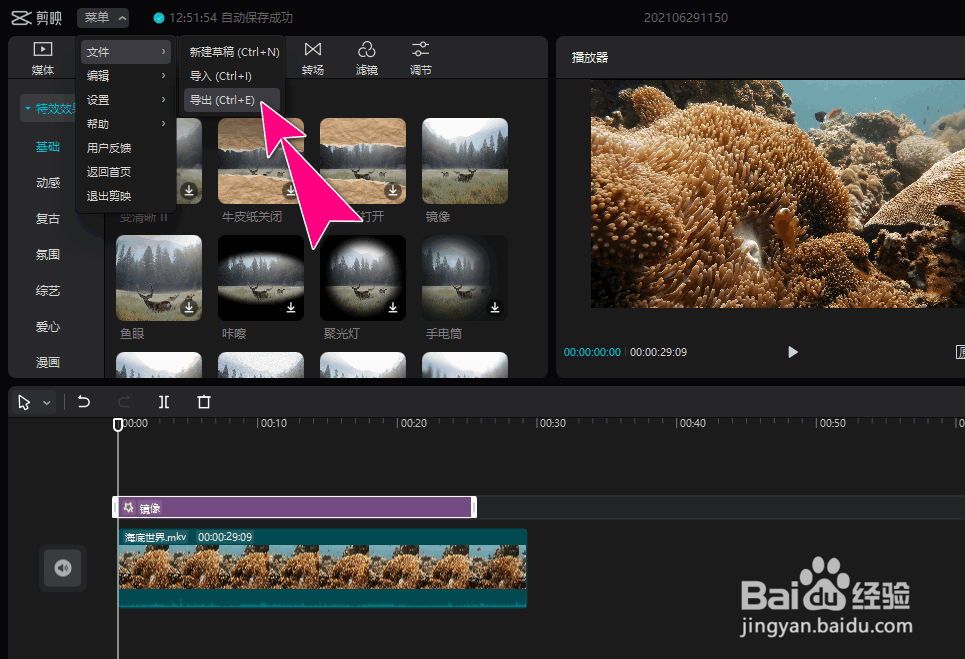Select the purple 镜像 effect clip
Viewport: 965px width, 659px height.
pos(294,507)
